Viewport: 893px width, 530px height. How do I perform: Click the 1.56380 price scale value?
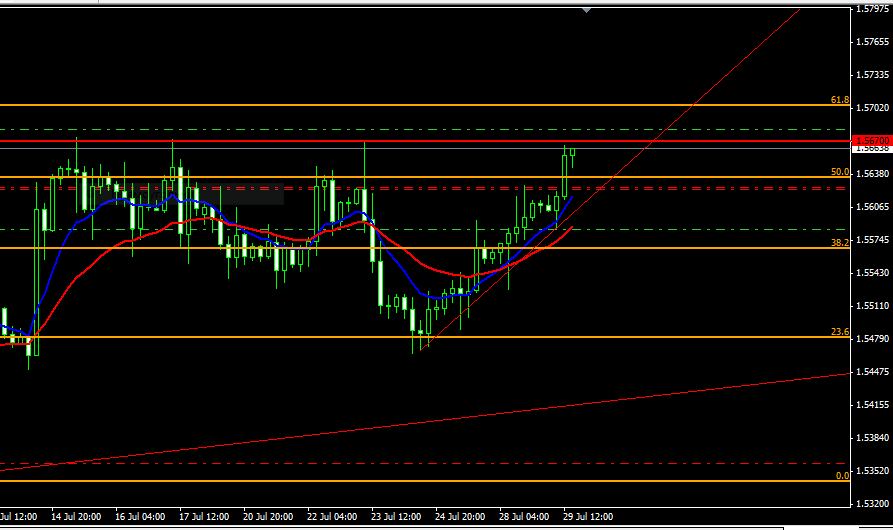pos(872,174)
